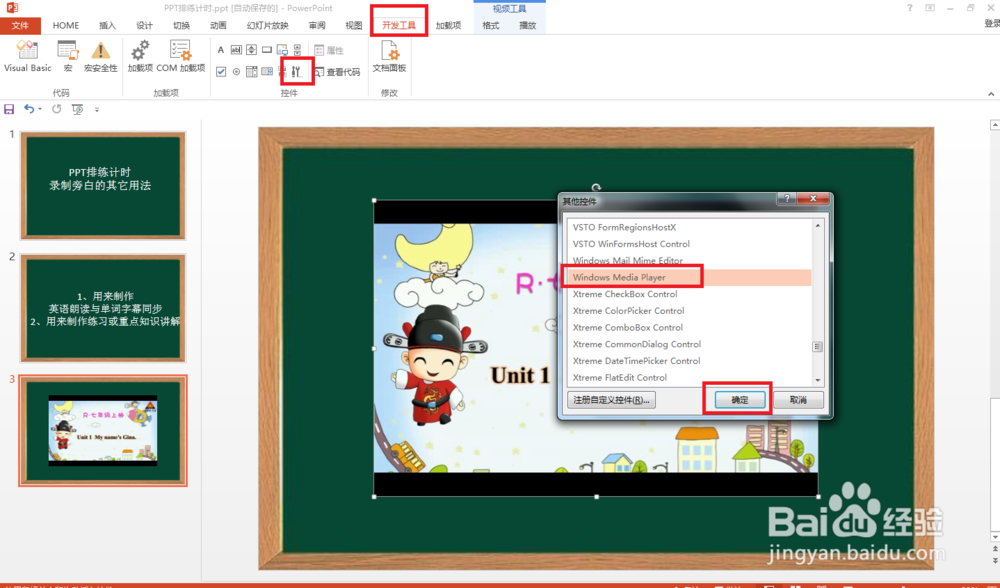The width and height of the screenshot is (1000, 588).
Task: Open the 文档面板 document panel
Action: pos(389,56)
